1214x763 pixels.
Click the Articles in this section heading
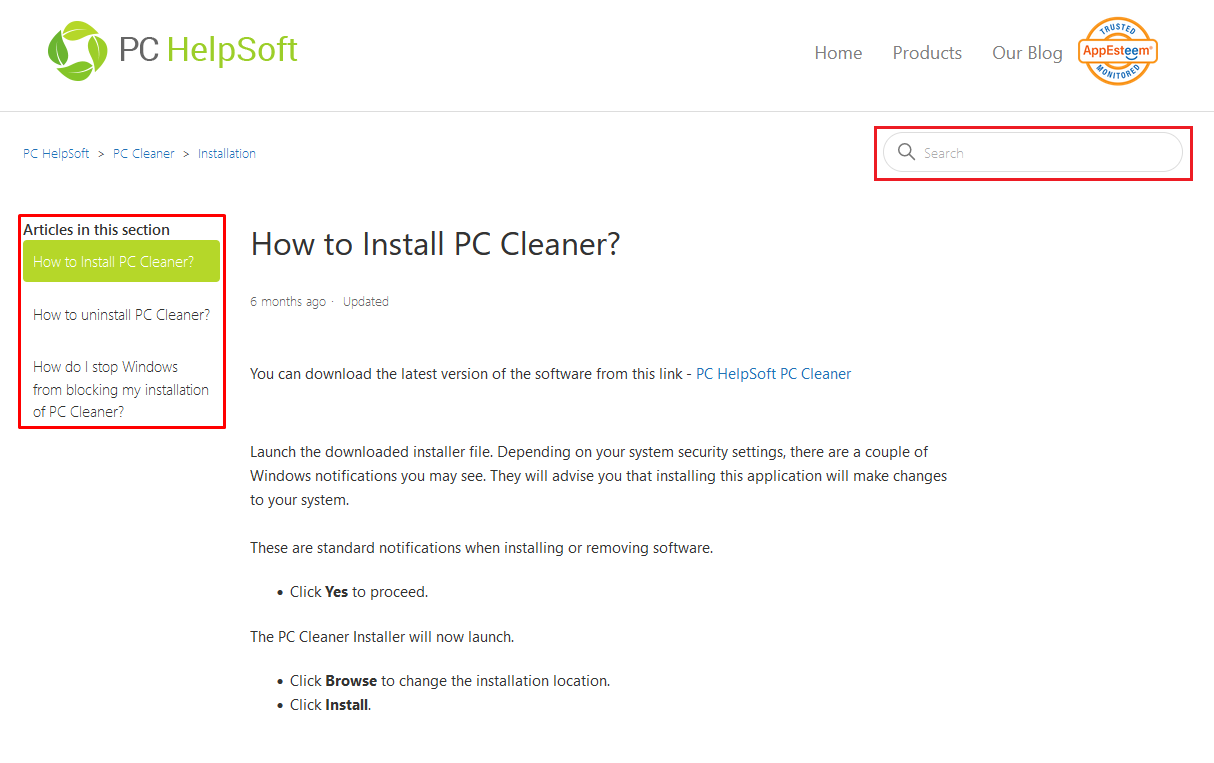pyautogui.click(x=97, y=230)
